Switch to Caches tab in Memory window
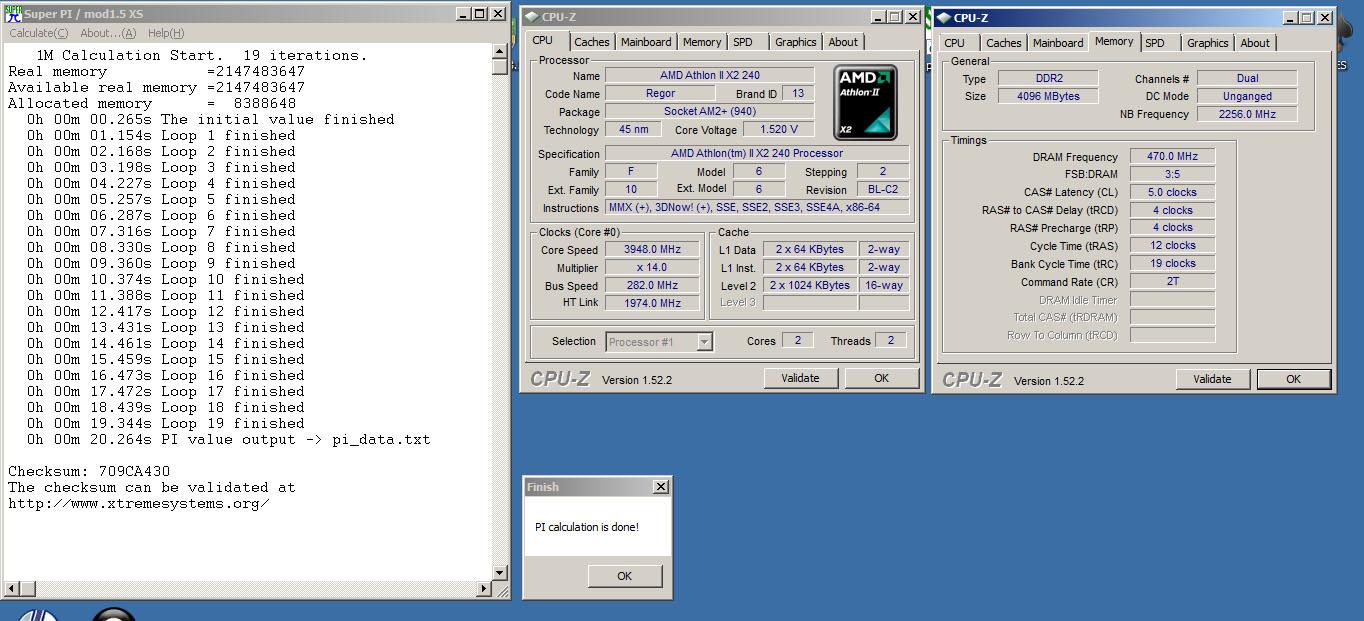This screenshot has height=621, width=1364. coord(1004,43)
